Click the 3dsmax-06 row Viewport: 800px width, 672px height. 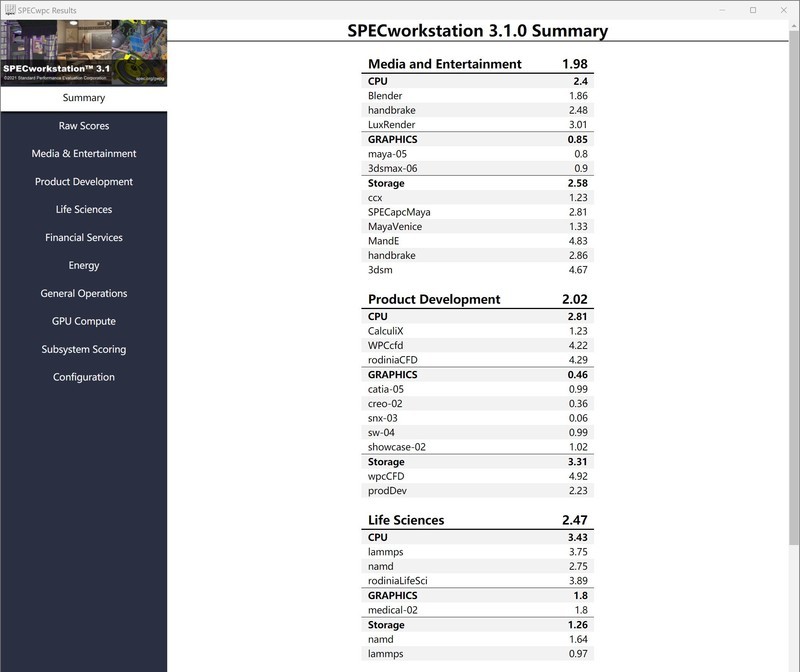point(478,168)
